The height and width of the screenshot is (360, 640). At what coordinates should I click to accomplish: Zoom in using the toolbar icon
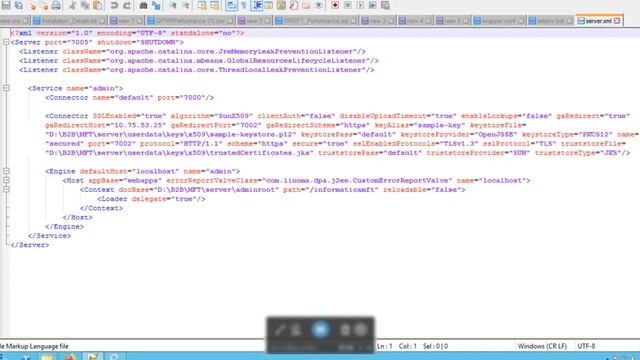point(173,5)
